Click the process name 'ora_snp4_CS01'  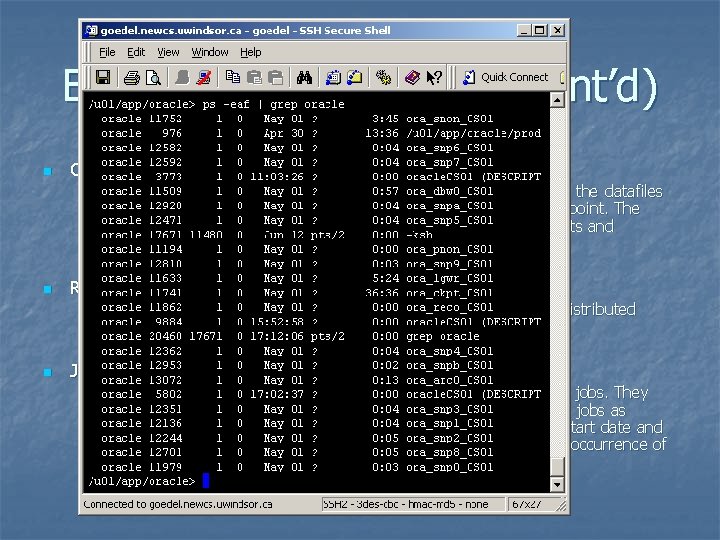pos(450,351)
